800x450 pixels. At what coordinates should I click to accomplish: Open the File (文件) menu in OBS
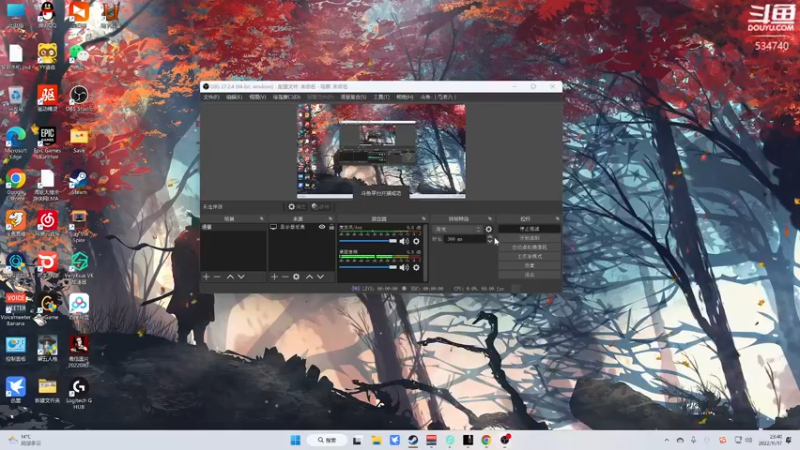(211, 97)
